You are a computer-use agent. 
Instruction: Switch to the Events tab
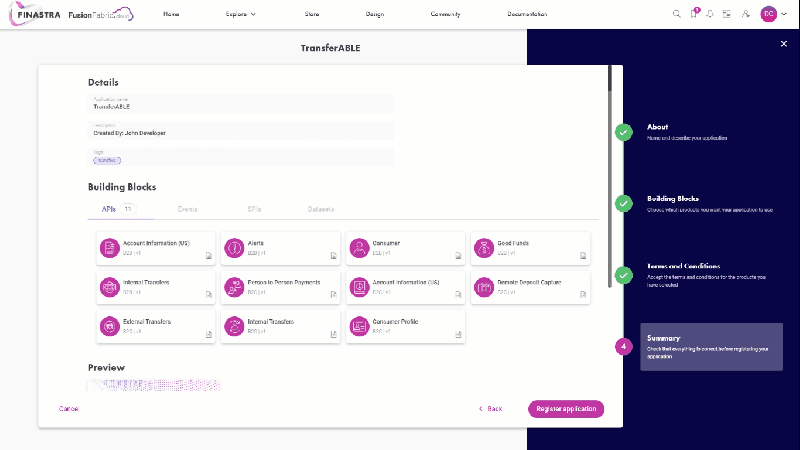pos(187,209)
